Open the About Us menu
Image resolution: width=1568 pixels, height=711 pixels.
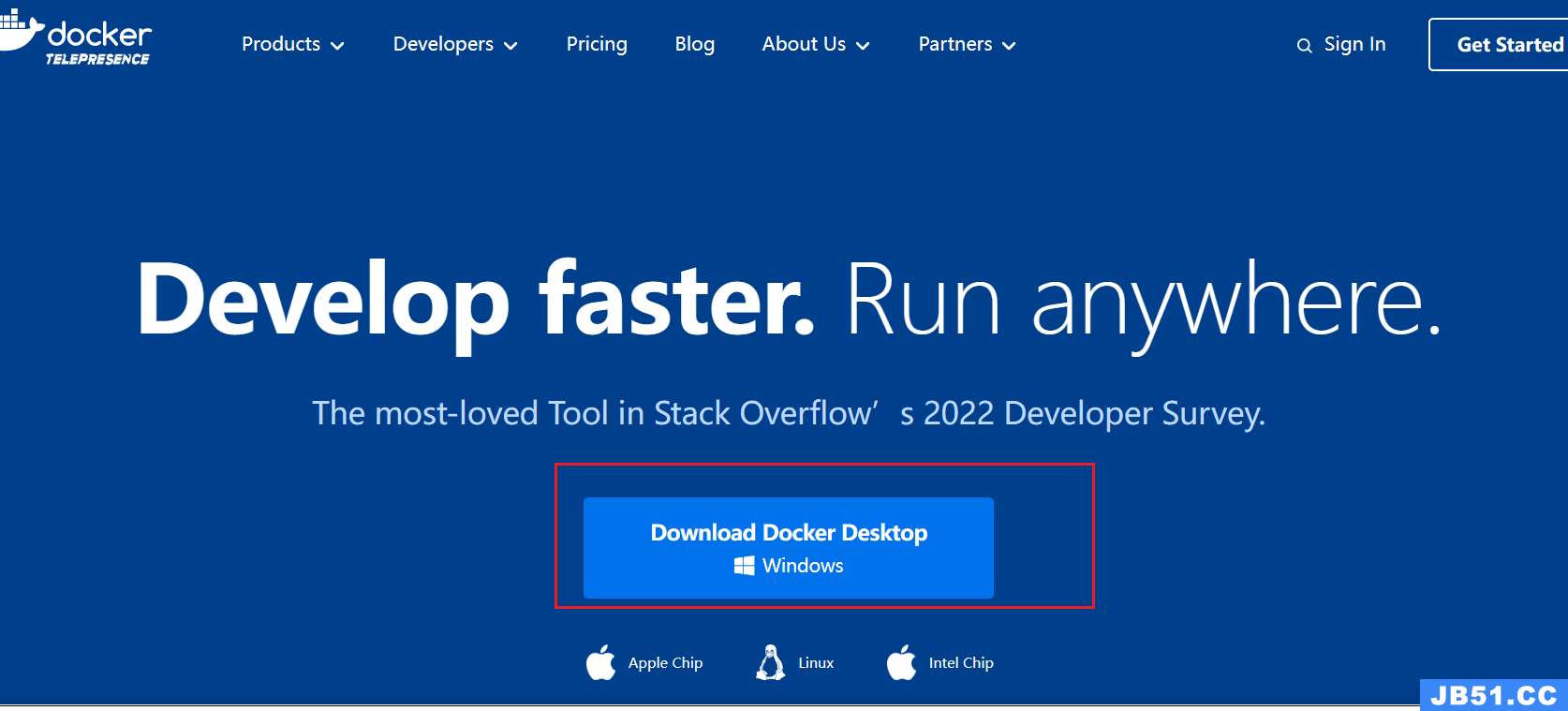click(x=816, y=44)
